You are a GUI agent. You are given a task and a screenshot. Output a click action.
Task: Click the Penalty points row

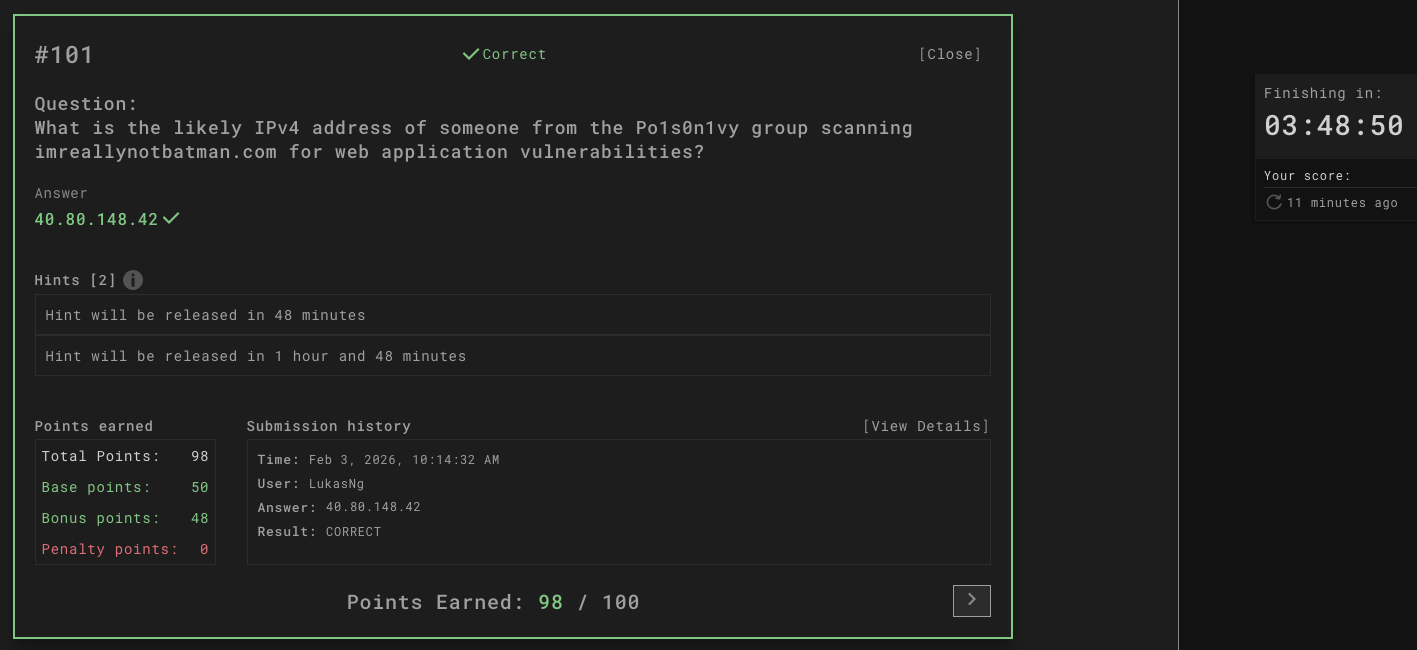[x=125, y=549]
